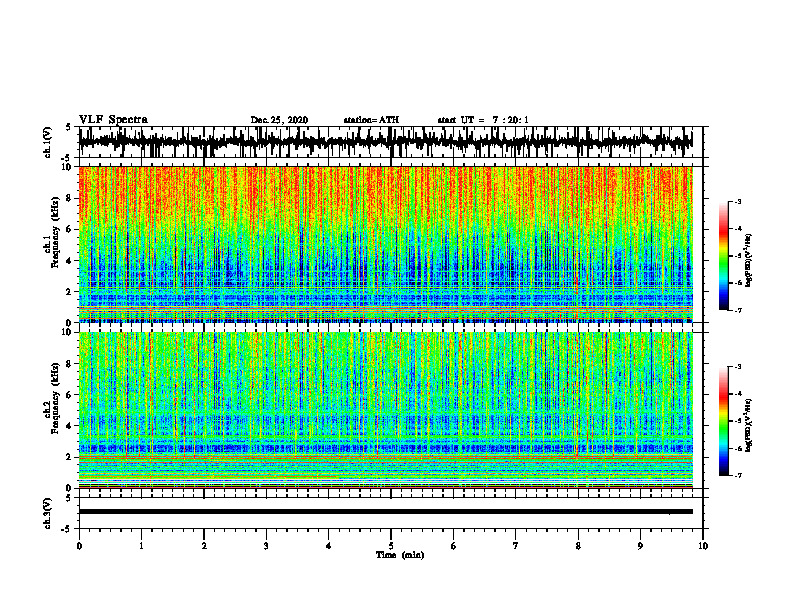Click the '5' tick on ch.1(V) axis
The image size is (792, 612).
pos(69,128)
